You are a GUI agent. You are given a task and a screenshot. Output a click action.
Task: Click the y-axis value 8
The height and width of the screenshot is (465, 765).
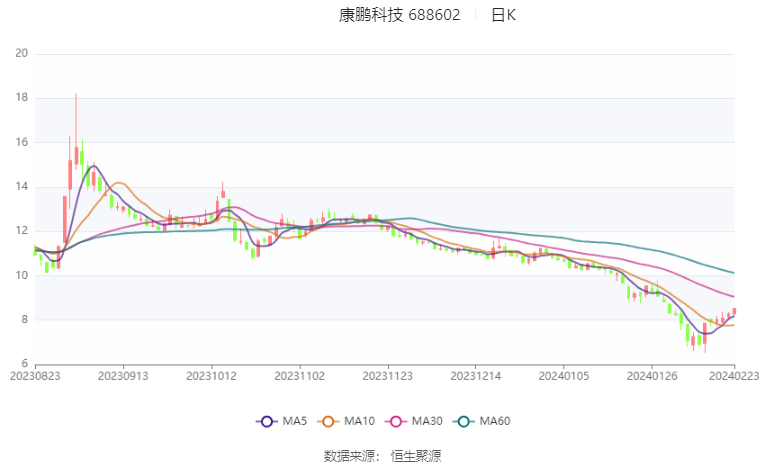click(24, 320)
